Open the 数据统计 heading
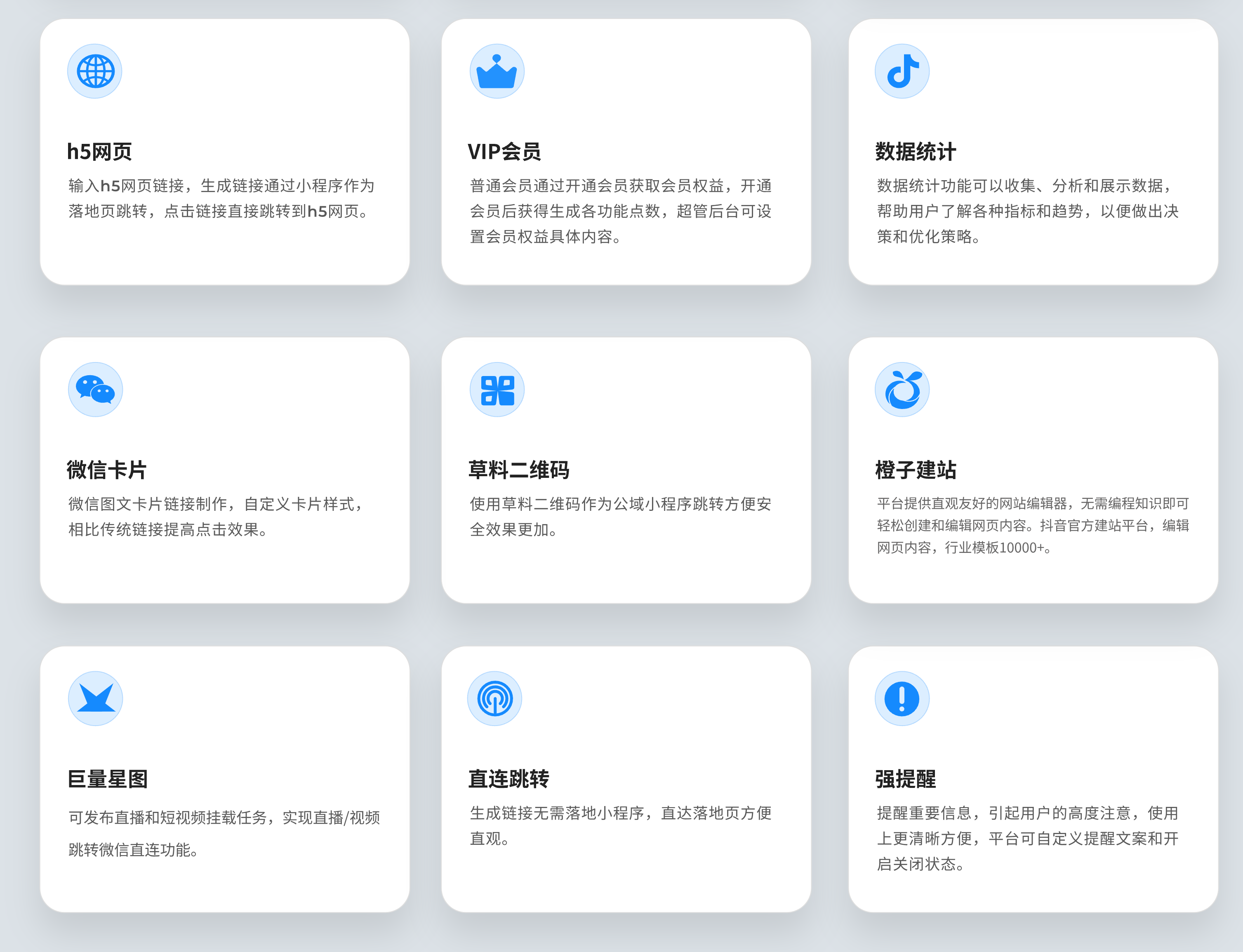 (916, 151)
